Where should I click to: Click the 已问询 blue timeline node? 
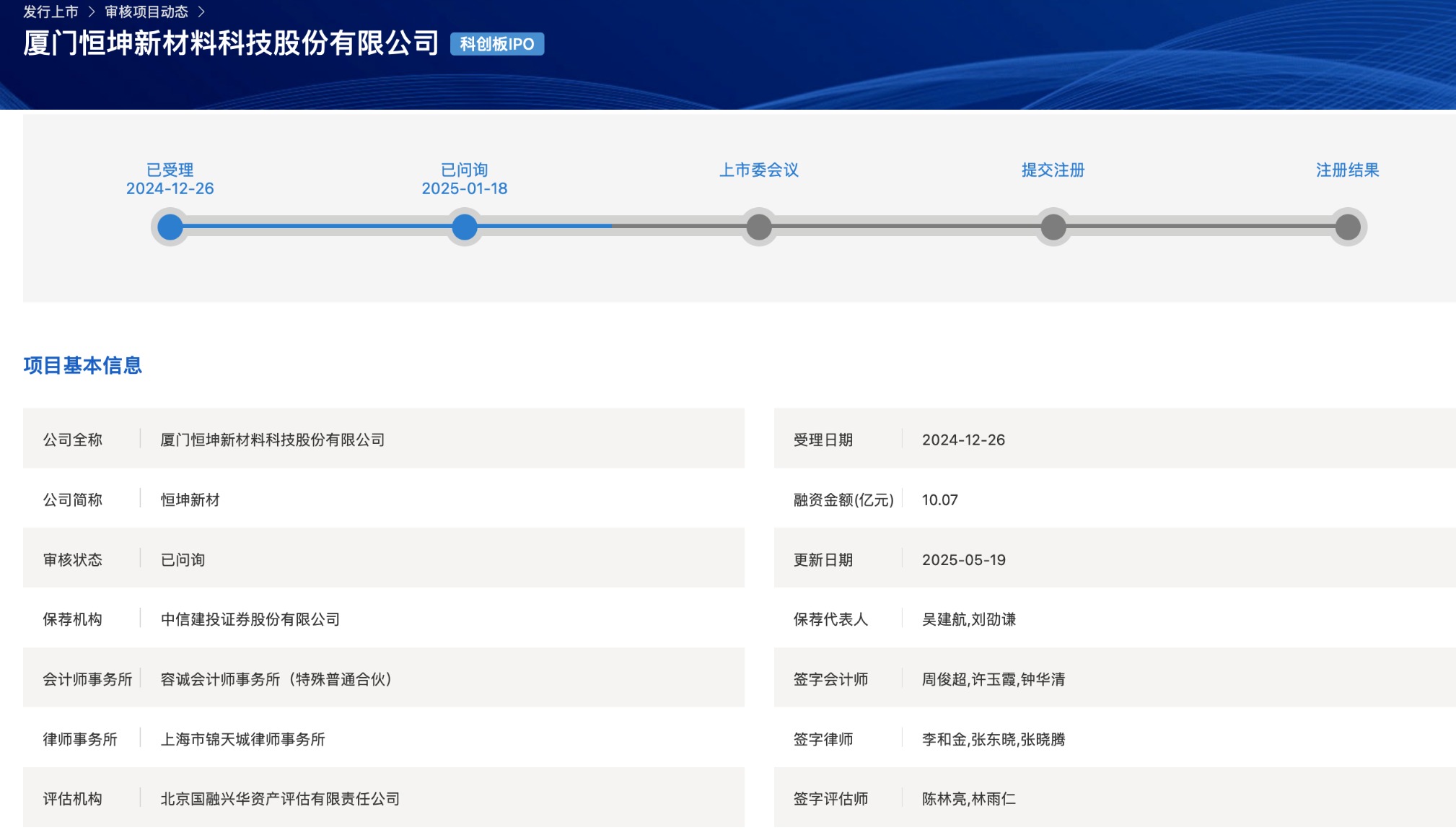[x=465, y=227]
